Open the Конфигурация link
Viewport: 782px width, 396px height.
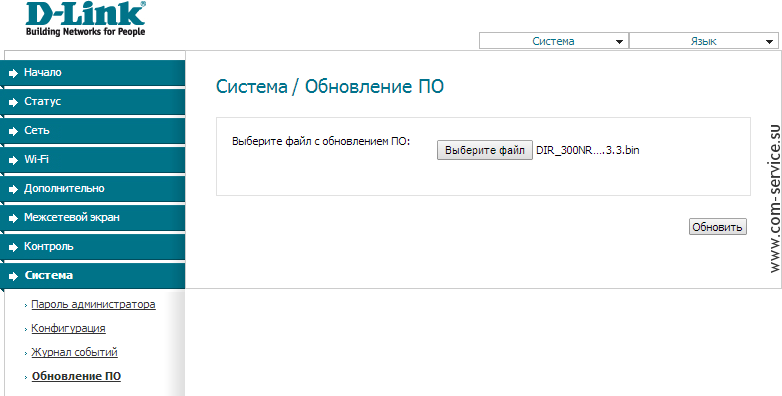click(68, 328)
